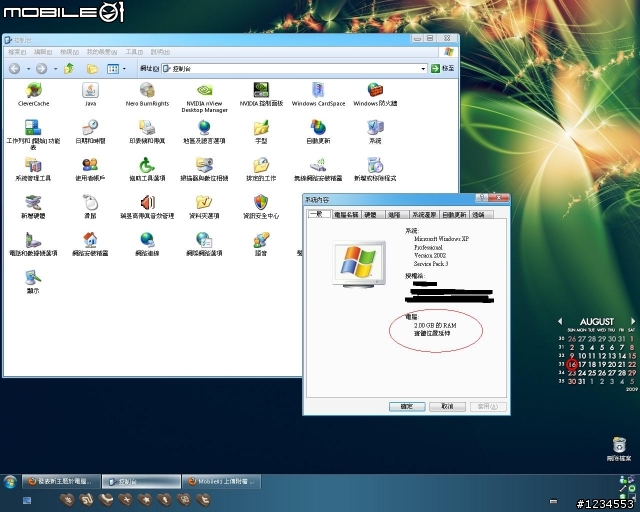Image resolution: width=640 pixels, height=512 pixels.
Task: Click the help question-mark button in System Properties
Action: (482, 198)
